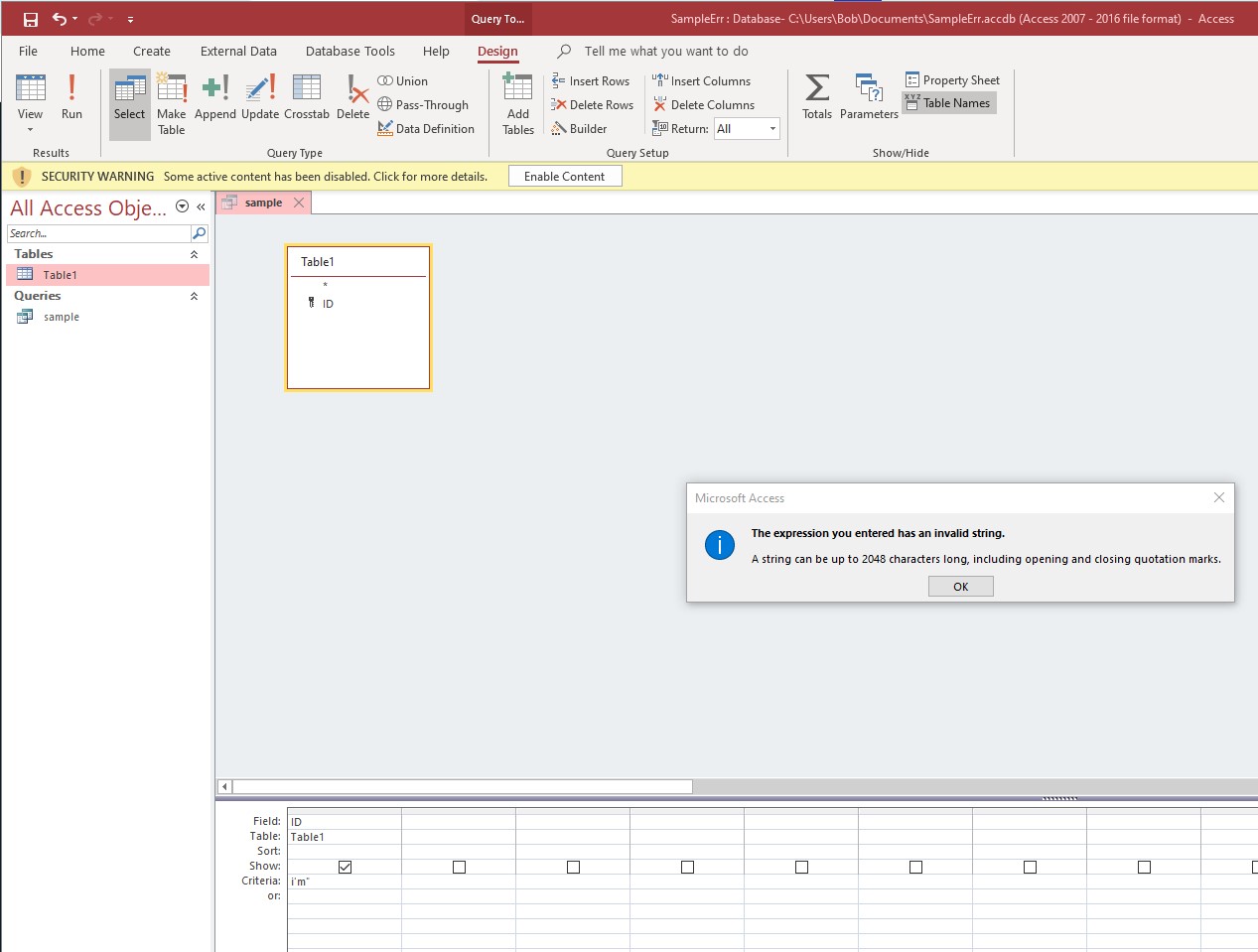Collapse the Queries group
This screenshot has width=1258, height=952.
click(x=194, y=297)
